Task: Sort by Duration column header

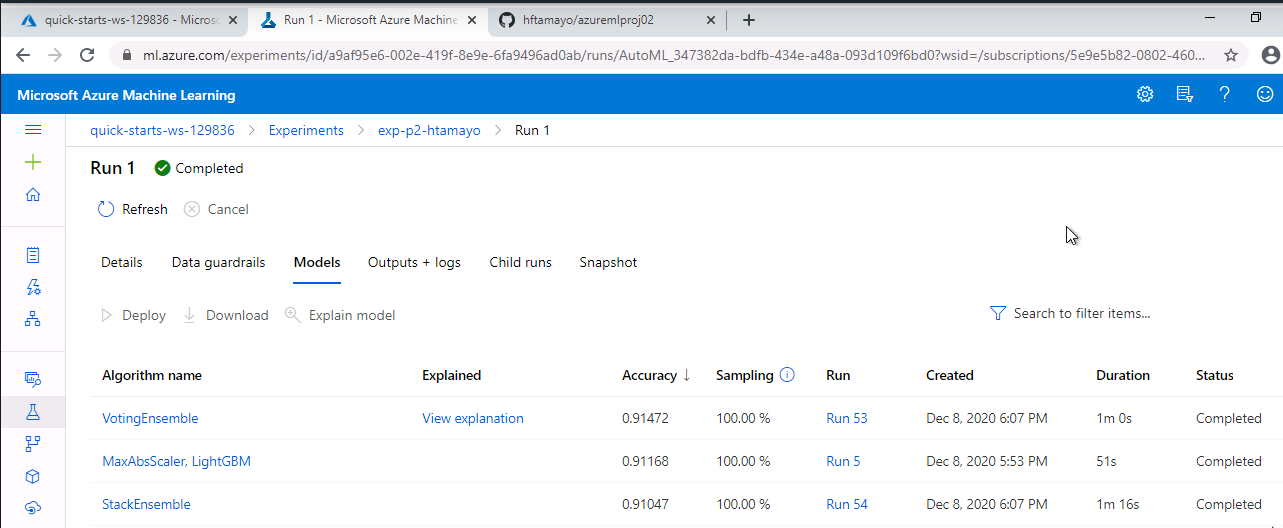Action: pos(1123,375)
